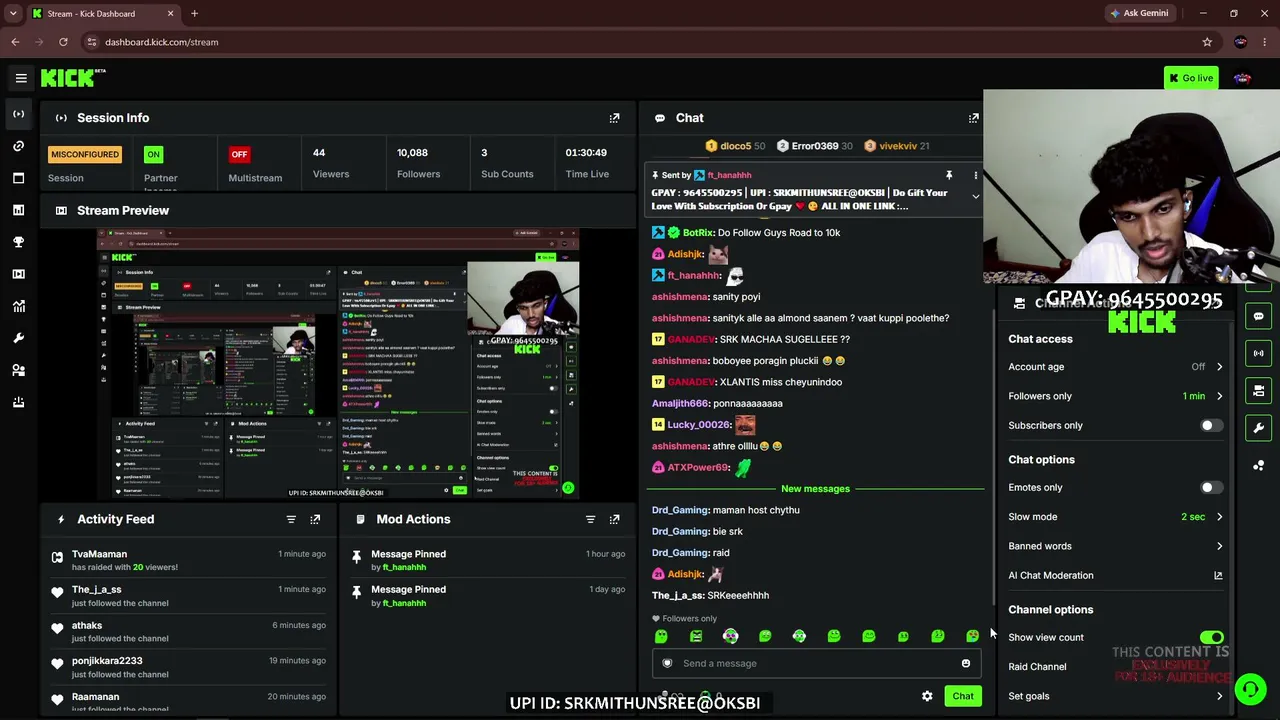Click the Multistream OFF badge
The width and height of the screenshot is (1280, 720).
(239, 154)
